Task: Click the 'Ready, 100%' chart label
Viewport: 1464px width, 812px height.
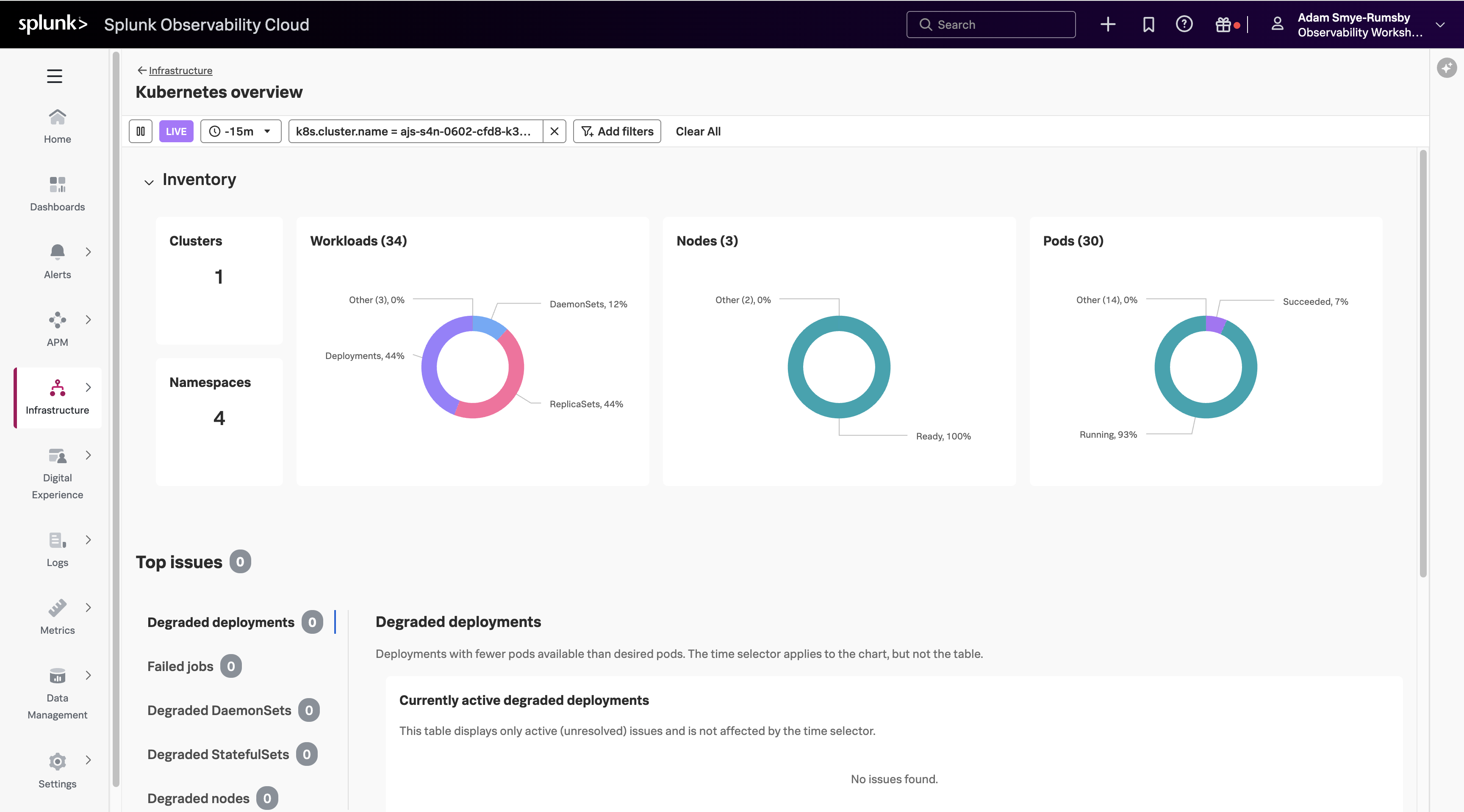Action: click(943, 436)
